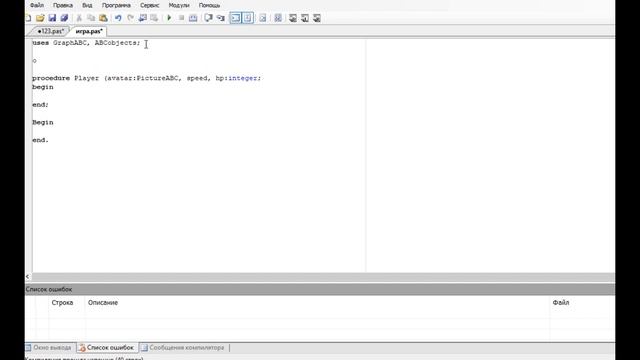The image size is (640, 360).
Task: Click on the final 'end.' line
Action: tap(40, 140)
